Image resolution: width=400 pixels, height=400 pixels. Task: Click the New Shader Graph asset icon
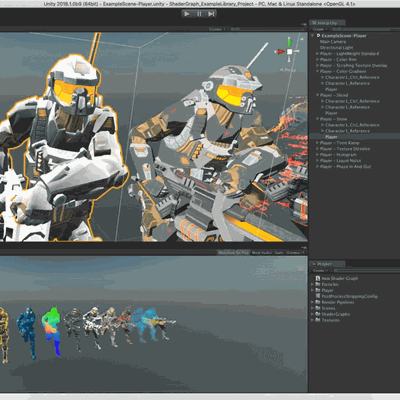(318, 278)
